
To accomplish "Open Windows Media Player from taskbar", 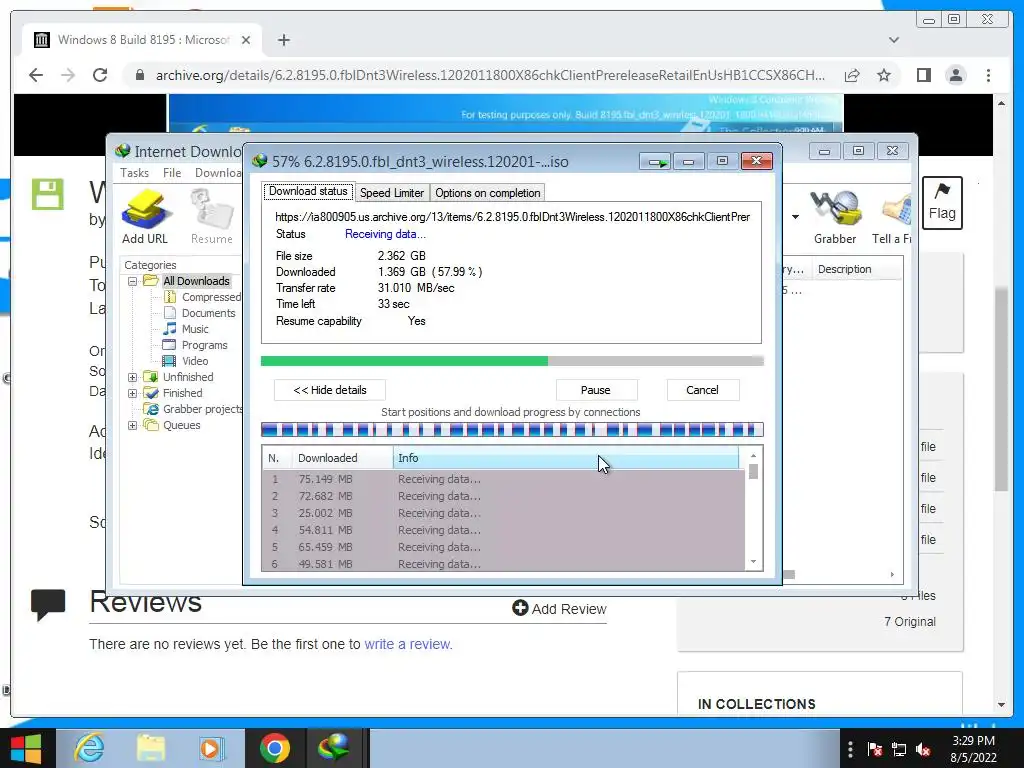I will [211, 748].
